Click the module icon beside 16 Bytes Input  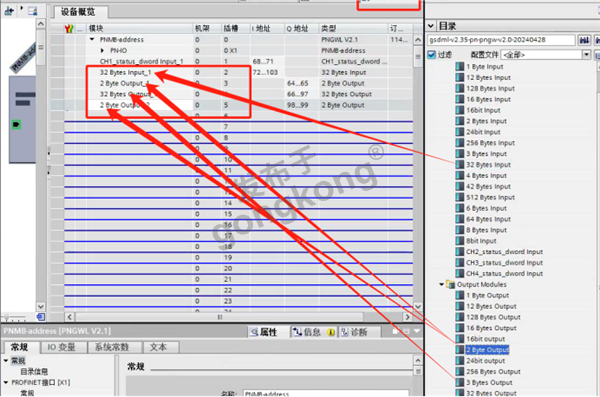pyautogui.click(x=460, y=99)
